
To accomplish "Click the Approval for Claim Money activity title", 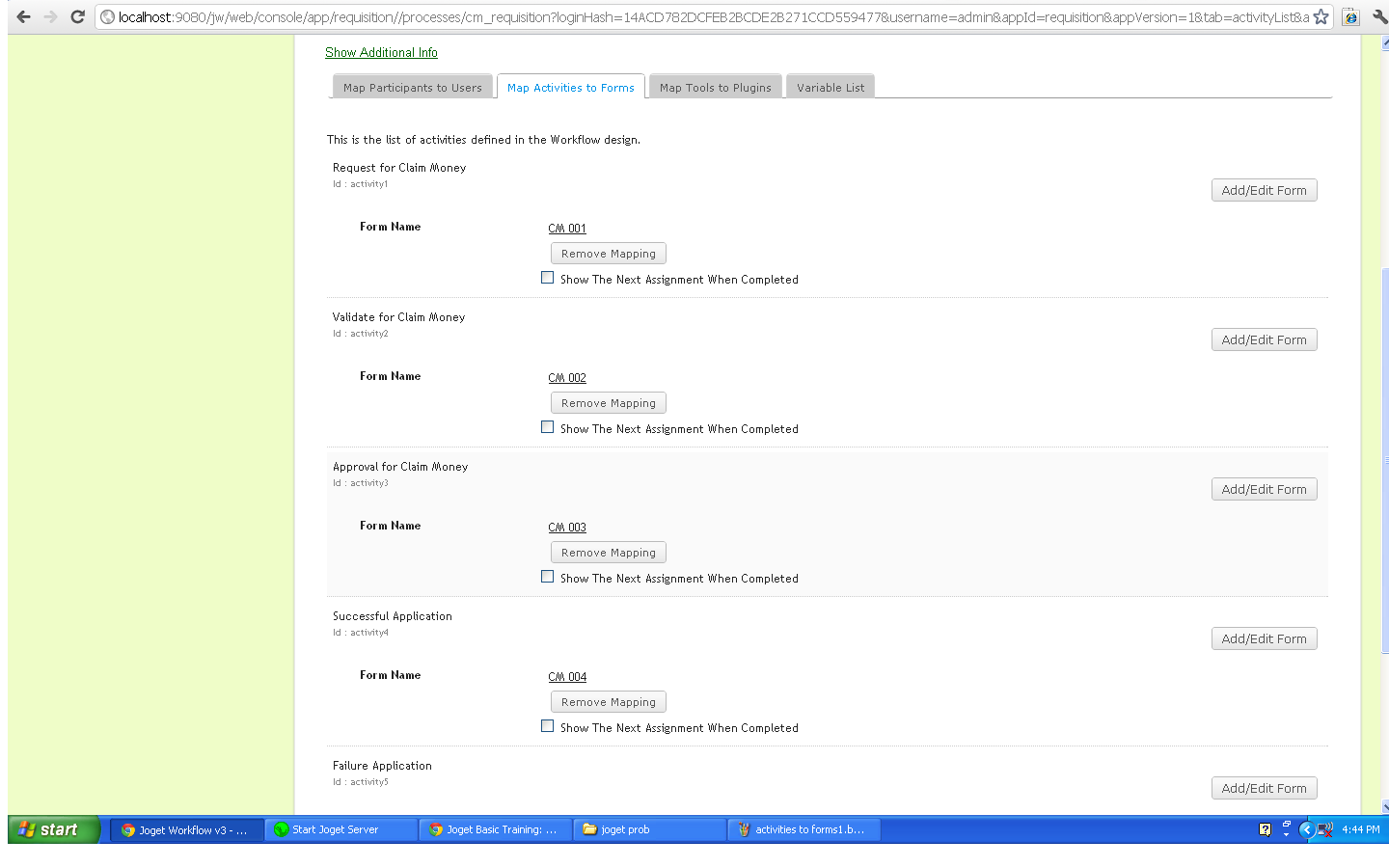I will click(x=400, y=467).
